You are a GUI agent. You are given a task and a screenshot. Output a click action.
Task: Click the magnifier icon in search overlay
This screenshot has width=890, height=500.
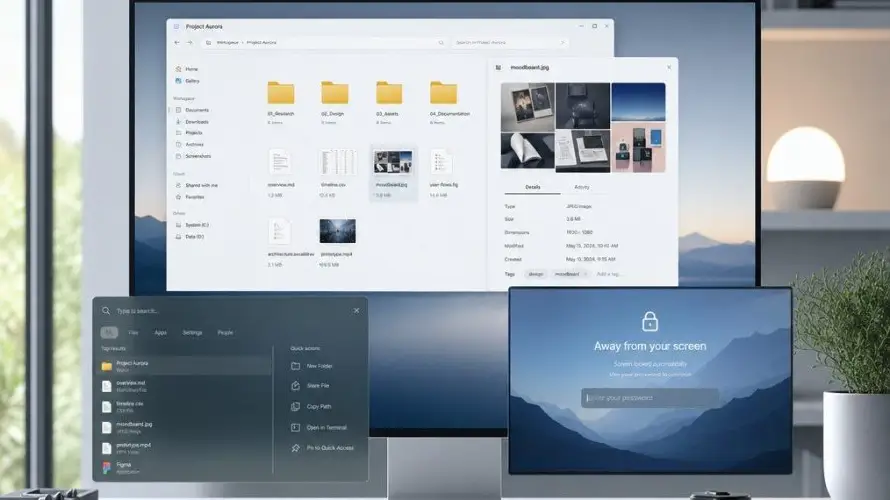pos(106,311)
